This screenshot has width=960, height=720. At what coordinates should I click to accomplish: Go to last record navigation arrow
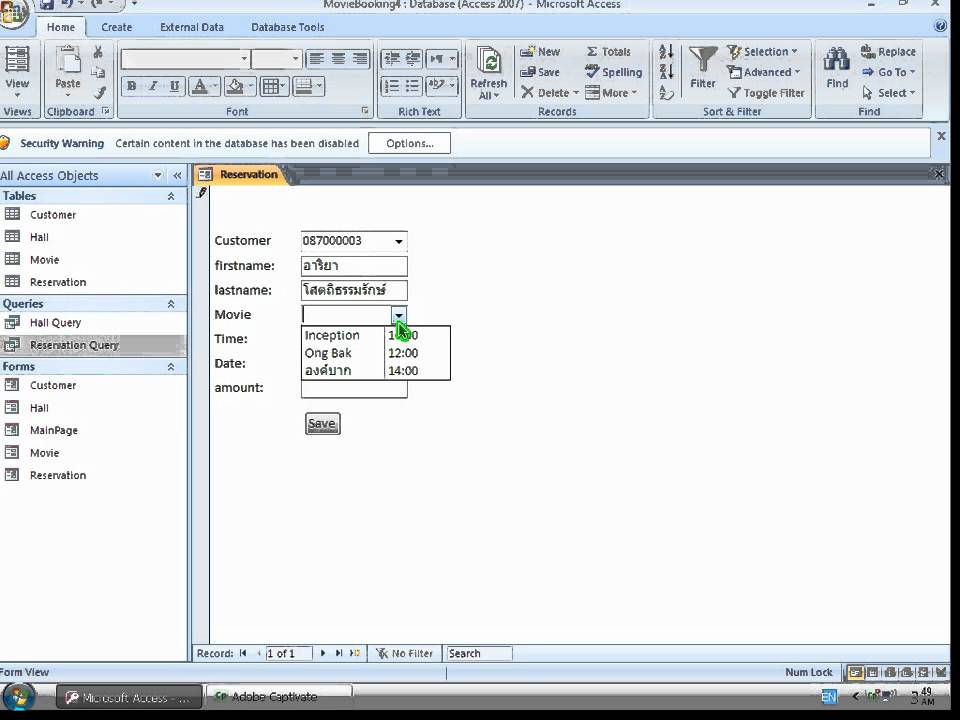[339, 653]
